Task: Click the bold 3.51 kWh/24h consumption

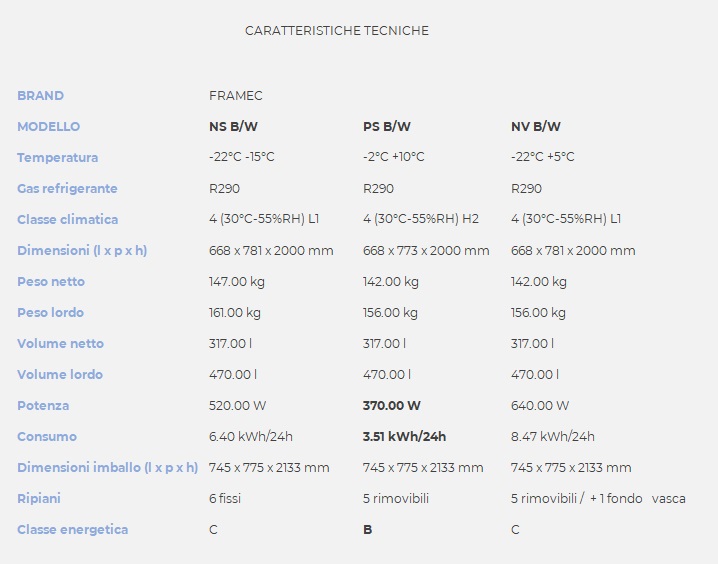Action: [404, 437]
